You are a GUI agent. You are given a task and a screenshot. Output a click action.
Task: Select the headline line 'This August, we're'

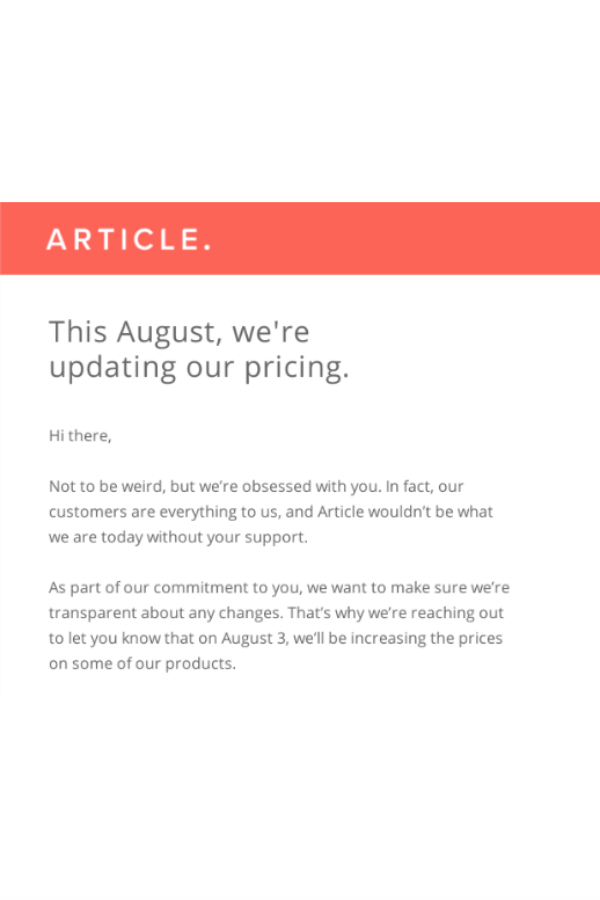coord(179,332)
